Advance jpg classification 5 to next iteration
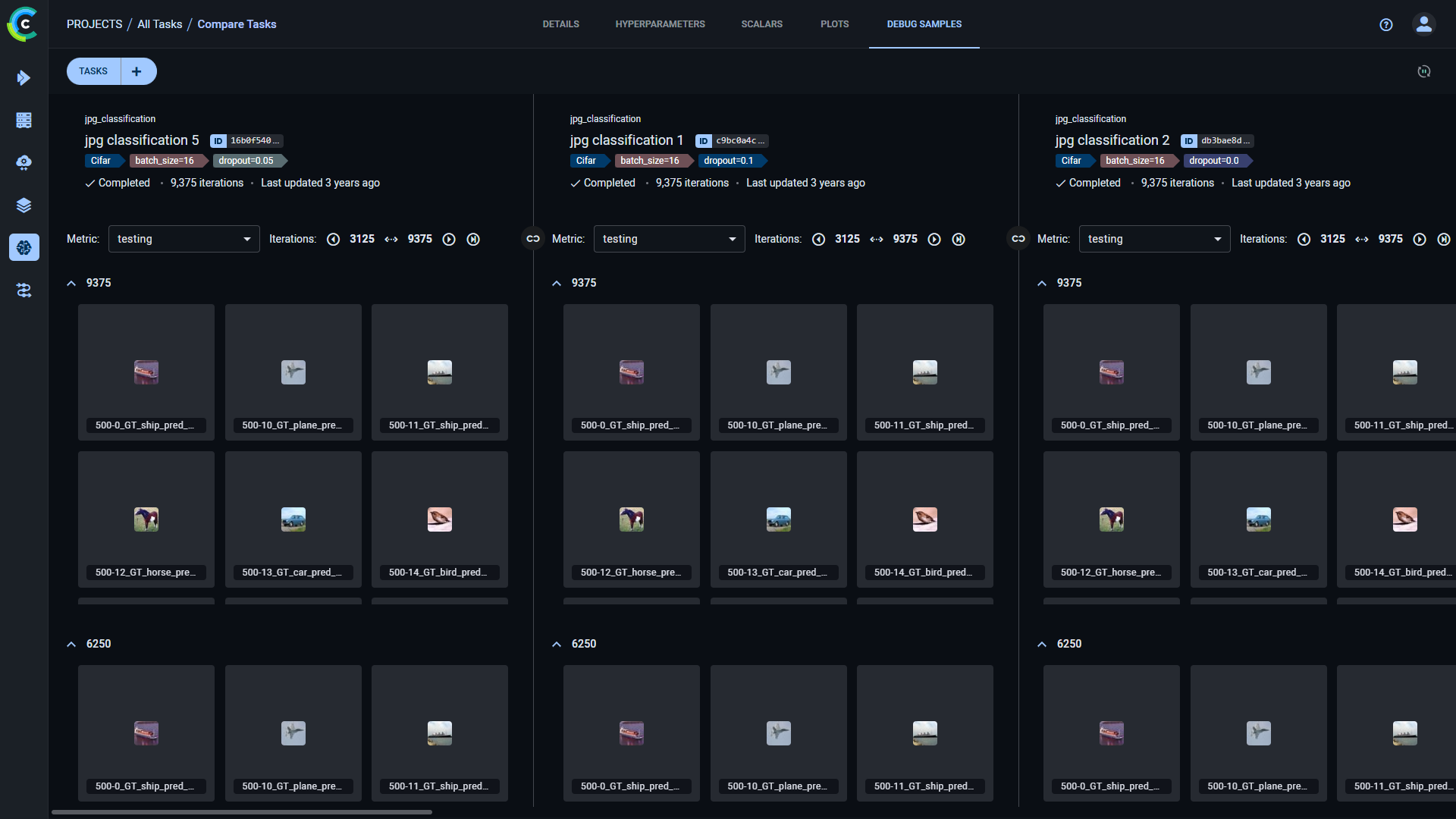1456x819 pixels. 449,239
